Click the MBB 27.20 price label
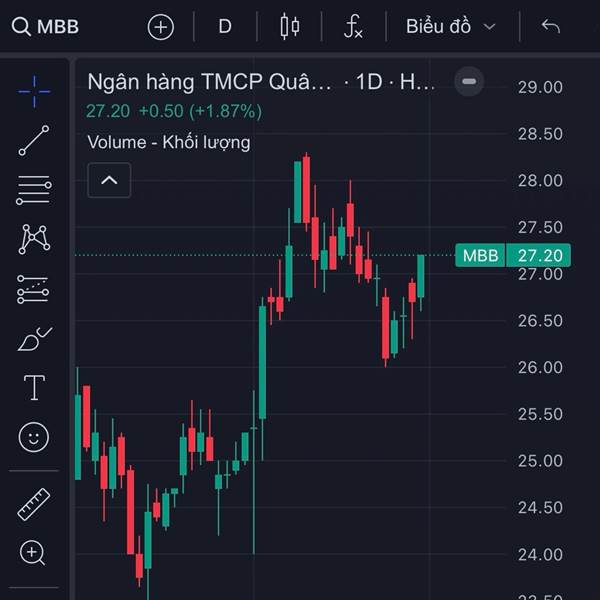Viewport: 600px width, 600px height. coord(513,255)
